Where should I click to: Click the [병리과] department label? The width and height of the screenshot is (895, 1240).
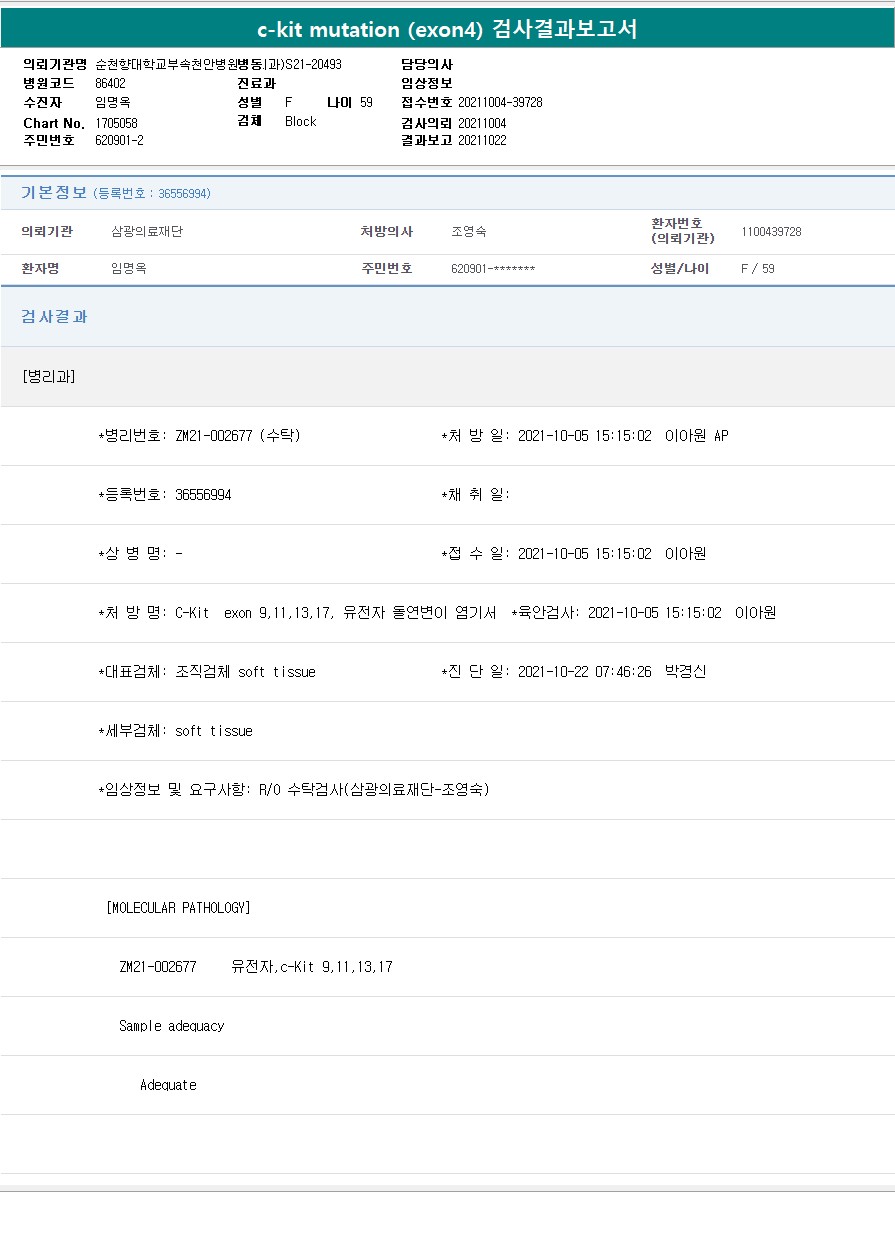click(x=48, y=376)
